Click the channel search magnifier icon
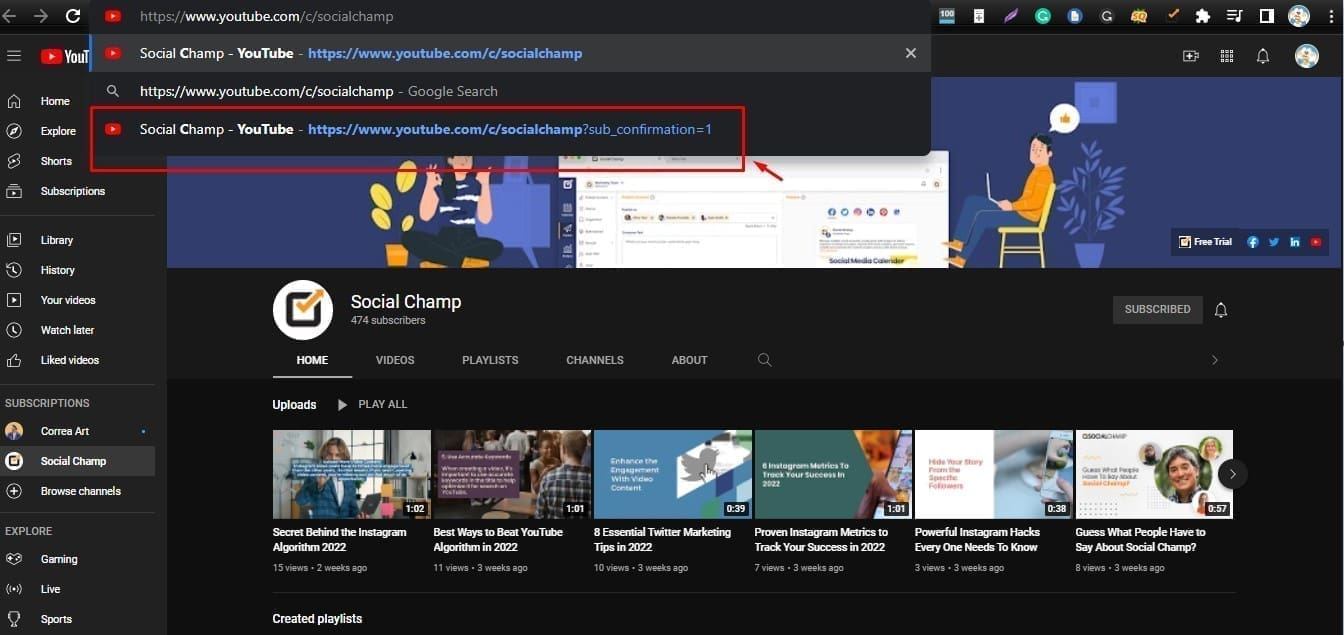 tap(764, 360)
